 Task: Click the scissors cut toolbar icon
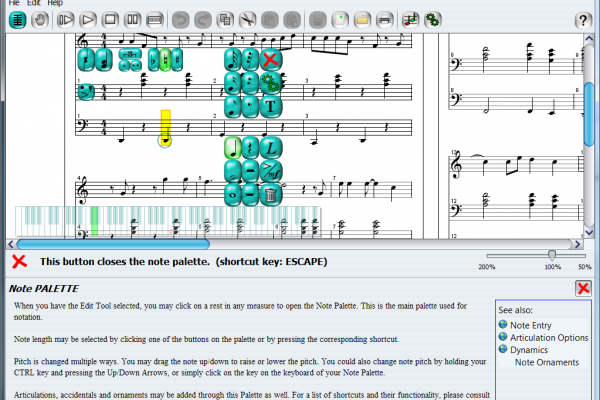click(x=247, y=19)
